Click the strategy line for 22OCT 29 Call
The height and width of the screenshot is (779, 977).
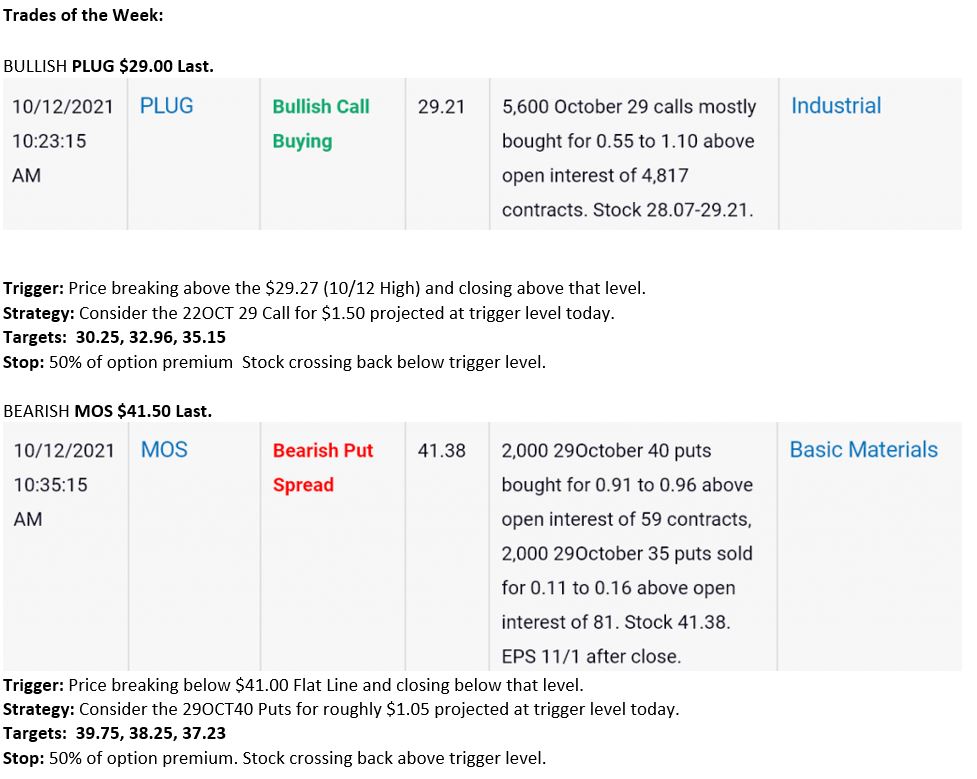308,313
